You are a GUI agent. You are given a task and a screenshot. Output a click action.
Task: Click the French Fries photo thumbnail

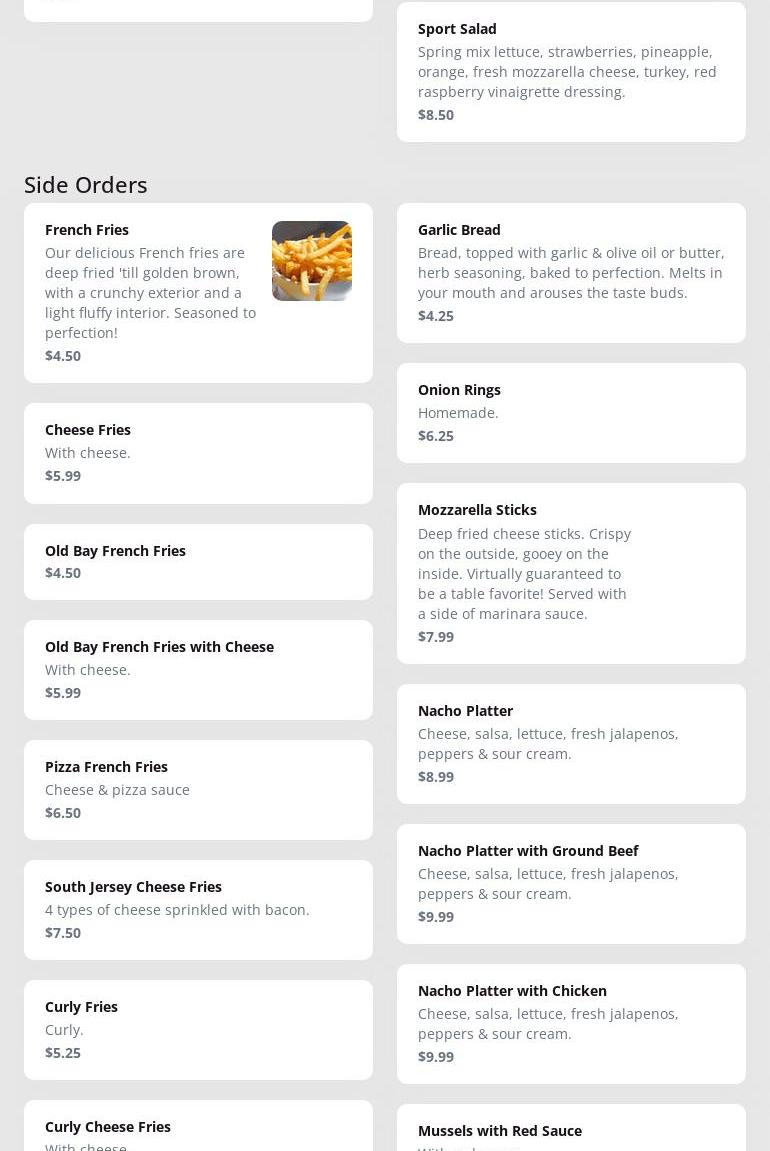311,261
